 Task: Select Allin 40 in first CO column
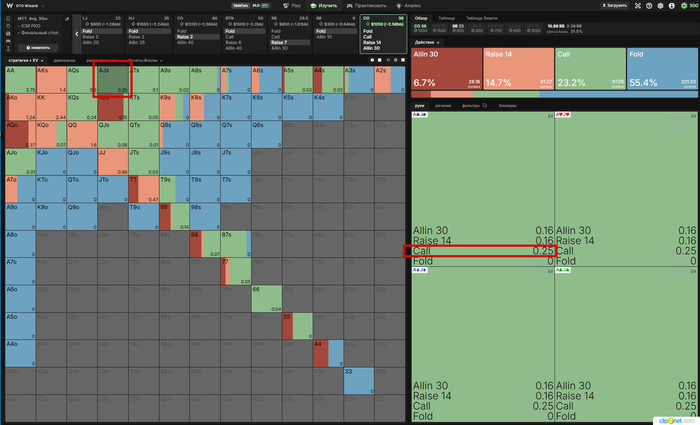[185, 42]
